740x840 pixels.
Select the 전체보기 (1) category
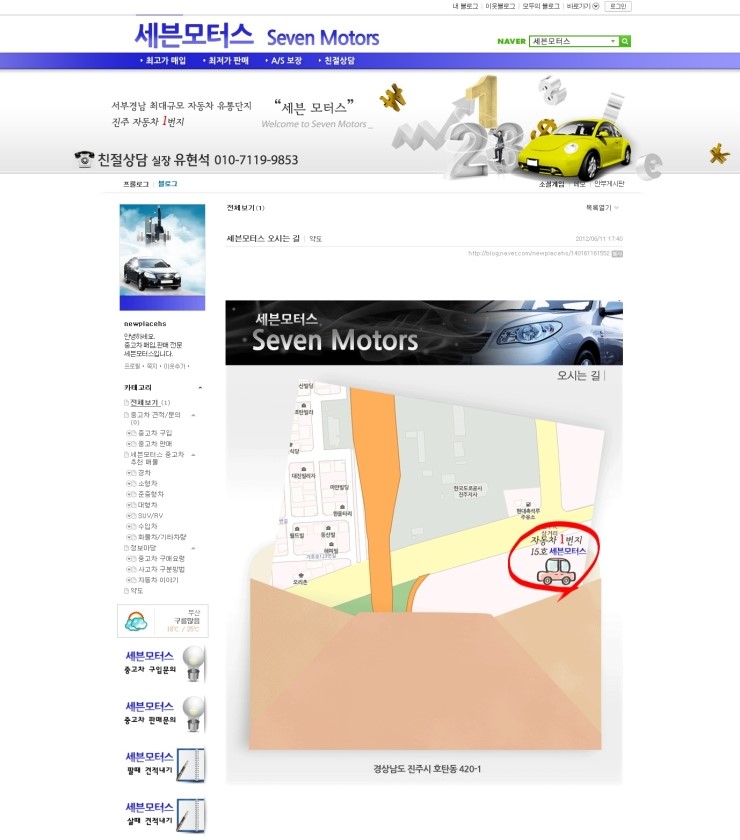[x=150, y=402]
